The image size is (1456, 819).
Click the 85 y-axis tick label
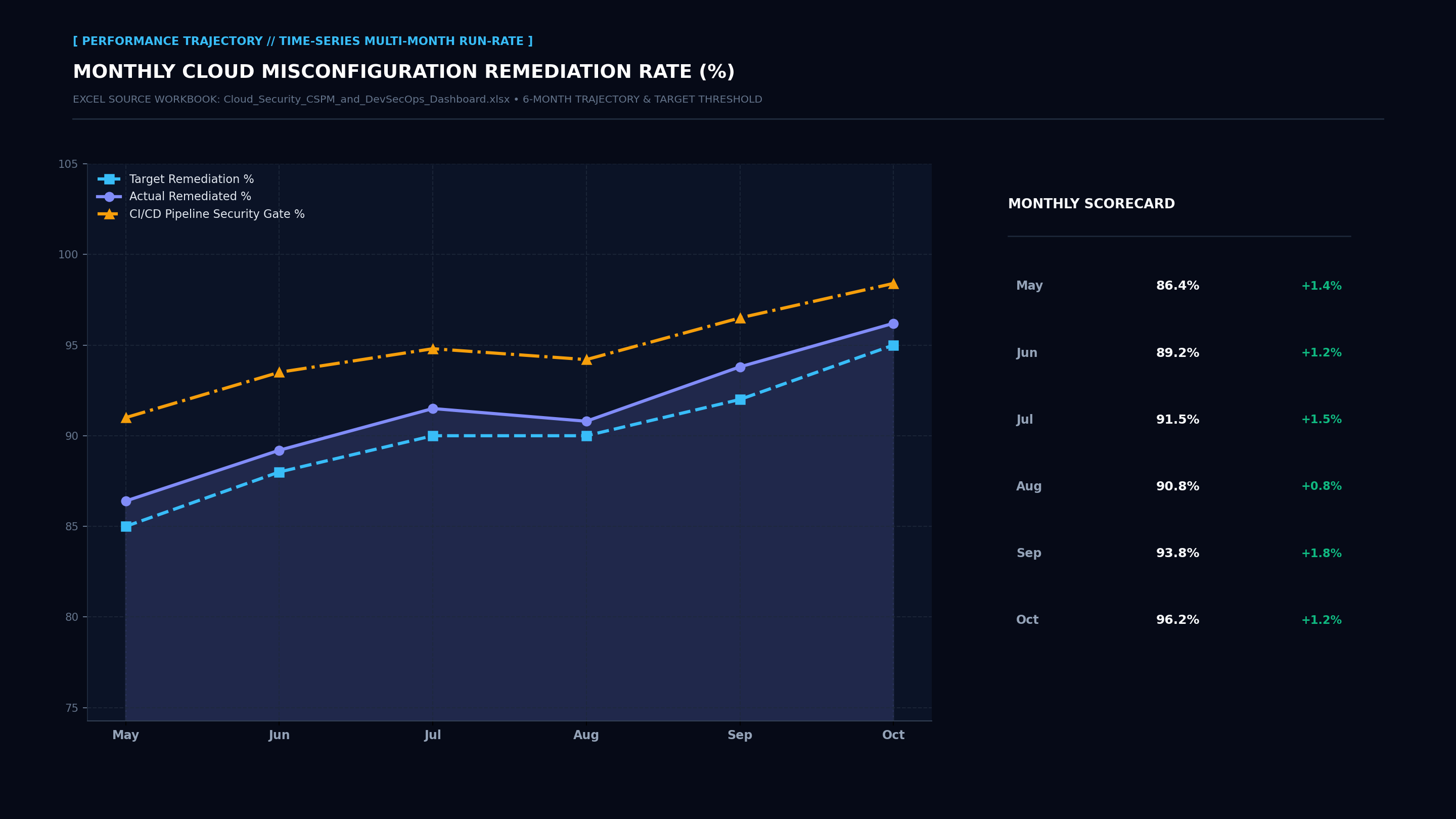[x=72, y=526]
